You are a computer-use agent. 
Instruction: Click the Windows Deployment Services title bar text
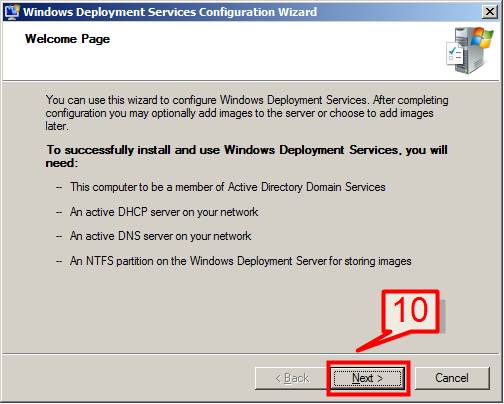[x=170, y=12]
